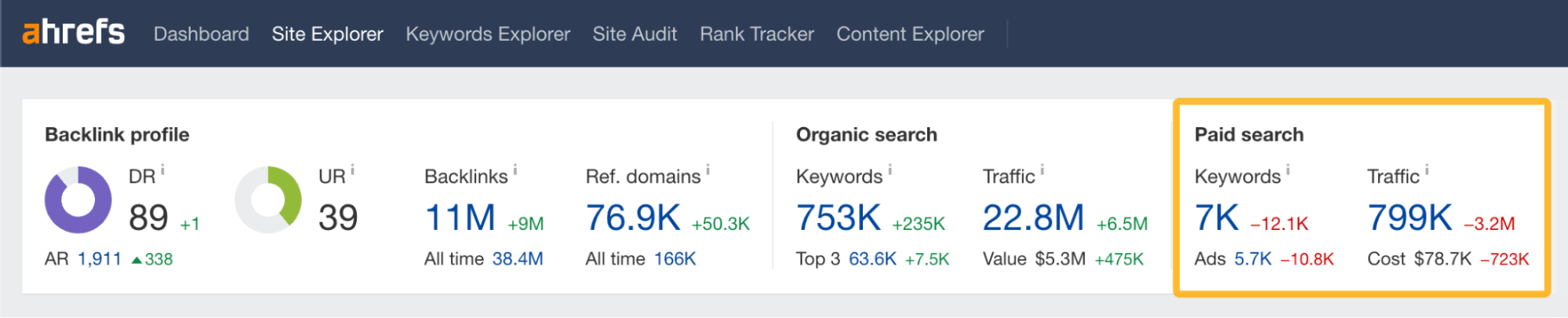Click Top 3 keywords value 63.6K
Screen dimensions: 1568x318
872,259
